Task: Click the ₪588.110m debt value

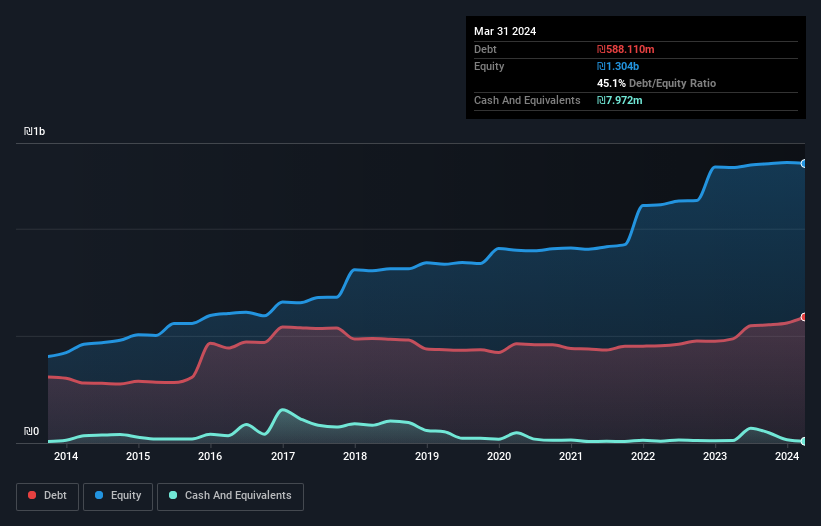Action: pyautogui.click(x=626, y=49)
